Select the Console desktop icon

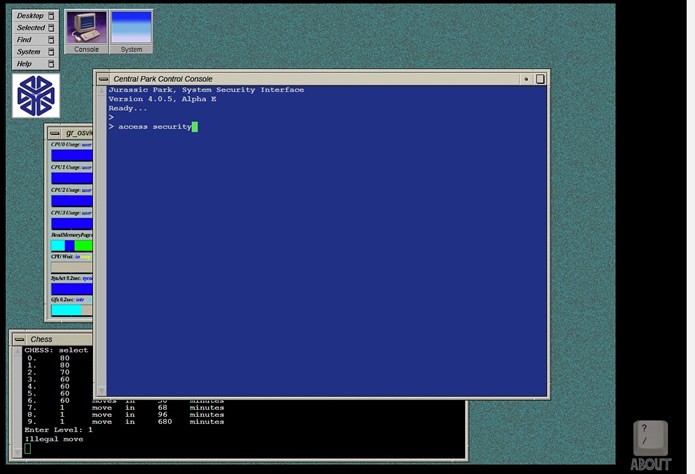pyautogui.click(x=86, y=32)
